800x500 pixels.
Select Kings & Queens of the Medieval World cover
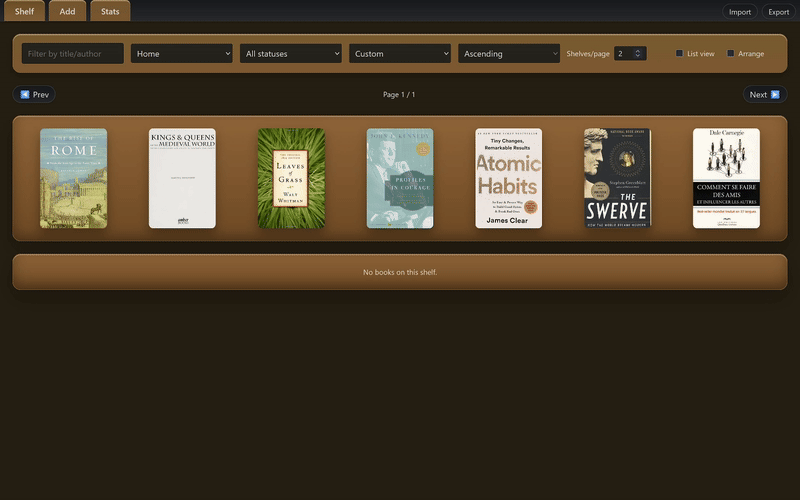182,178
